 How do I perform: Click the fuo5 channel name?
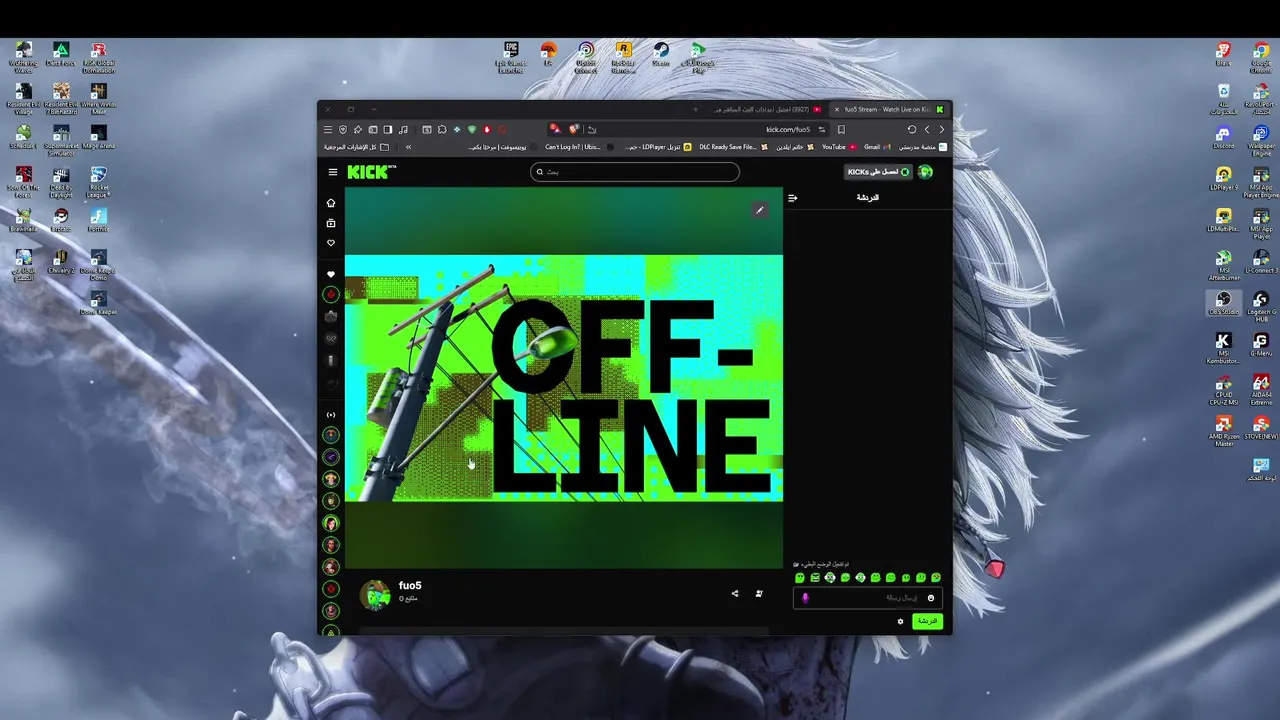coord(410,586)
